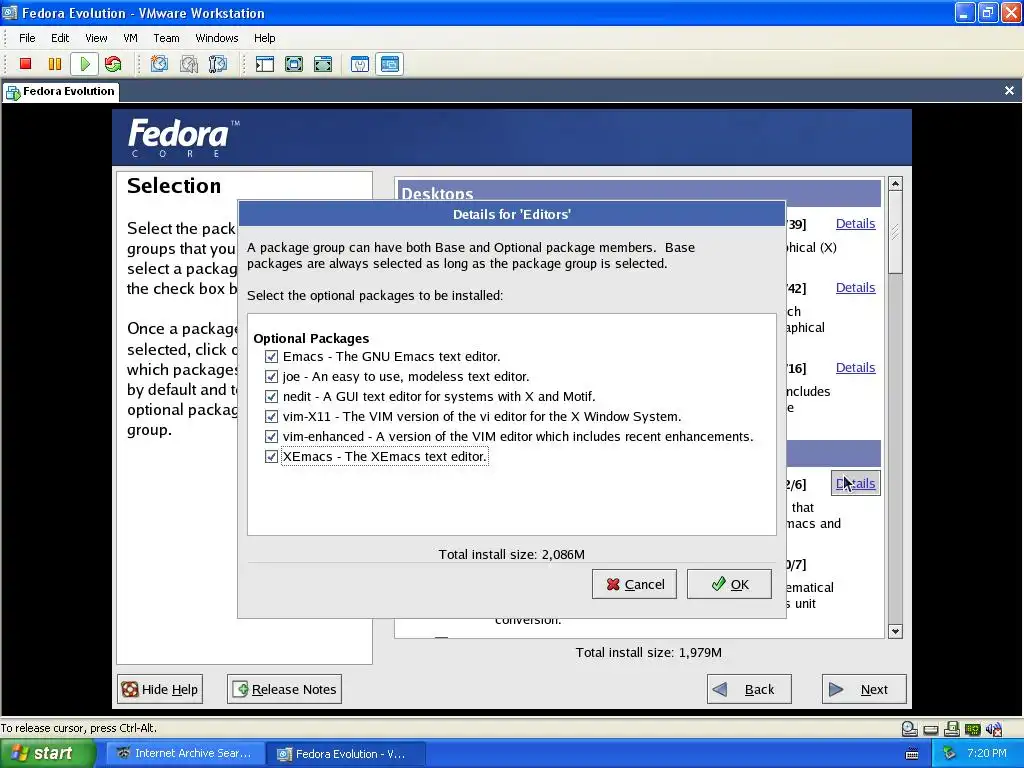
Task: Open the Windows menu
Action: click(x=217, y=38)
